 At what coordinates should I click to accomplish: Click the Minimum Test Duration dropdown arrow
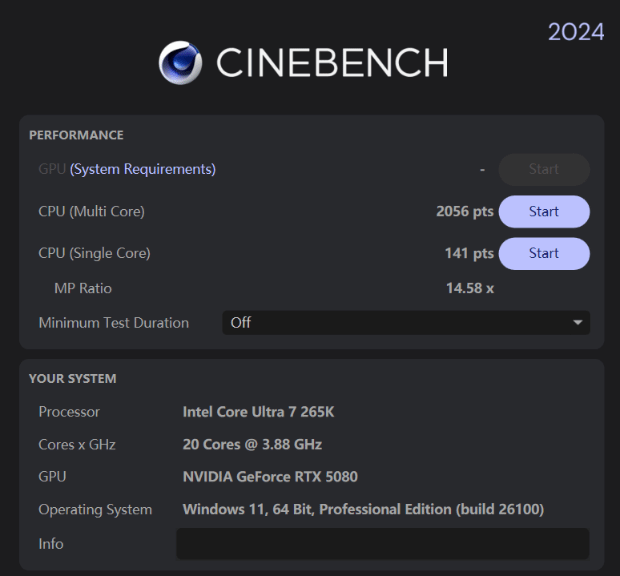(x=577, y=323)
